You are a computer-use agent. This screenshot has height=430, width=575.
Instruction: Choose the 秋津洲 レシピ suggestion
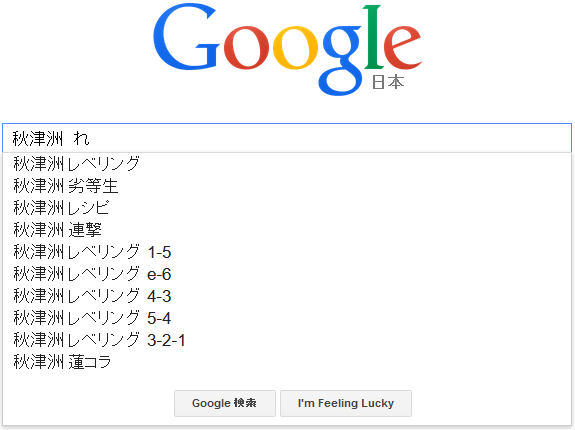[x=287, y=208]
